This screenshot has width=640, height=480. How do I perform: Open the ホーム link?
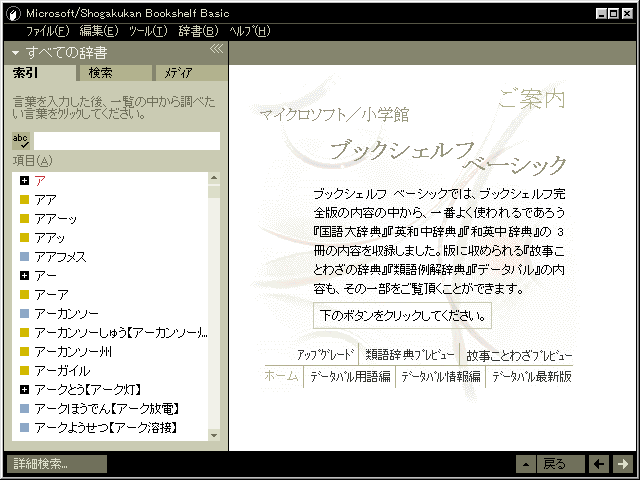click(281, 376)
